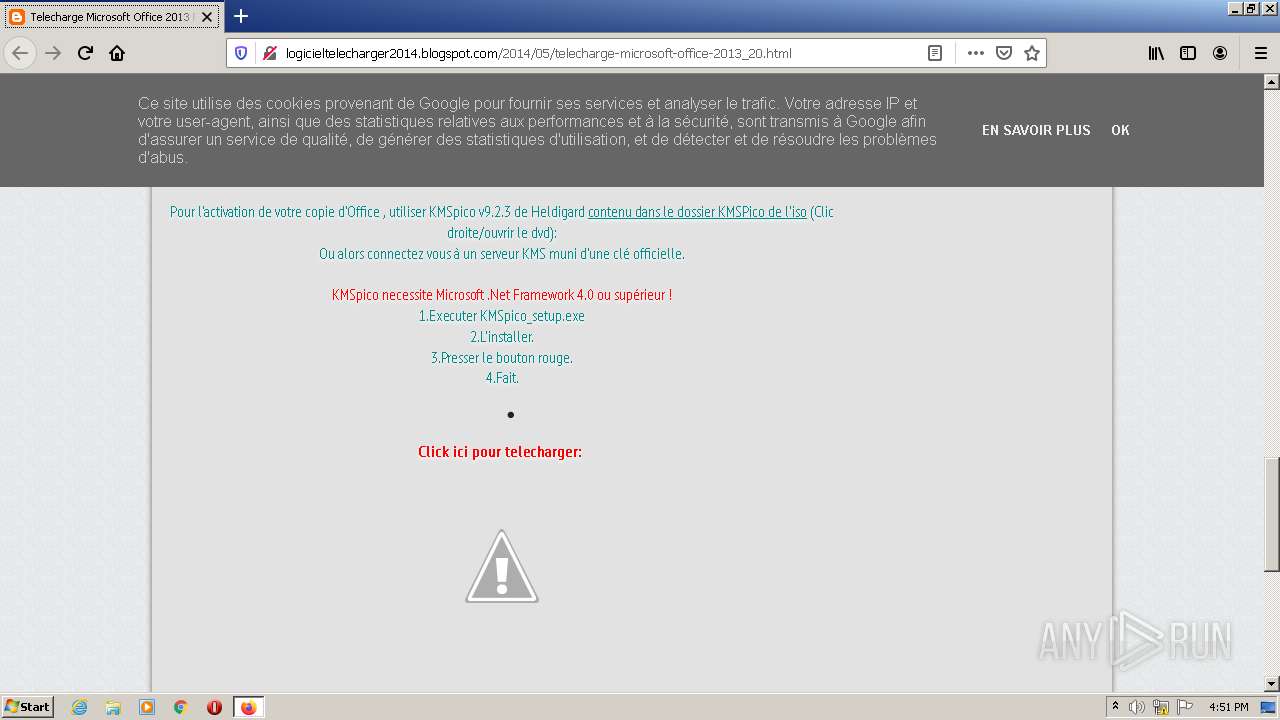Click the broken download image placeholder
Screen dimensions: 1280x720
pyautogui.click(x=502, y=566)
